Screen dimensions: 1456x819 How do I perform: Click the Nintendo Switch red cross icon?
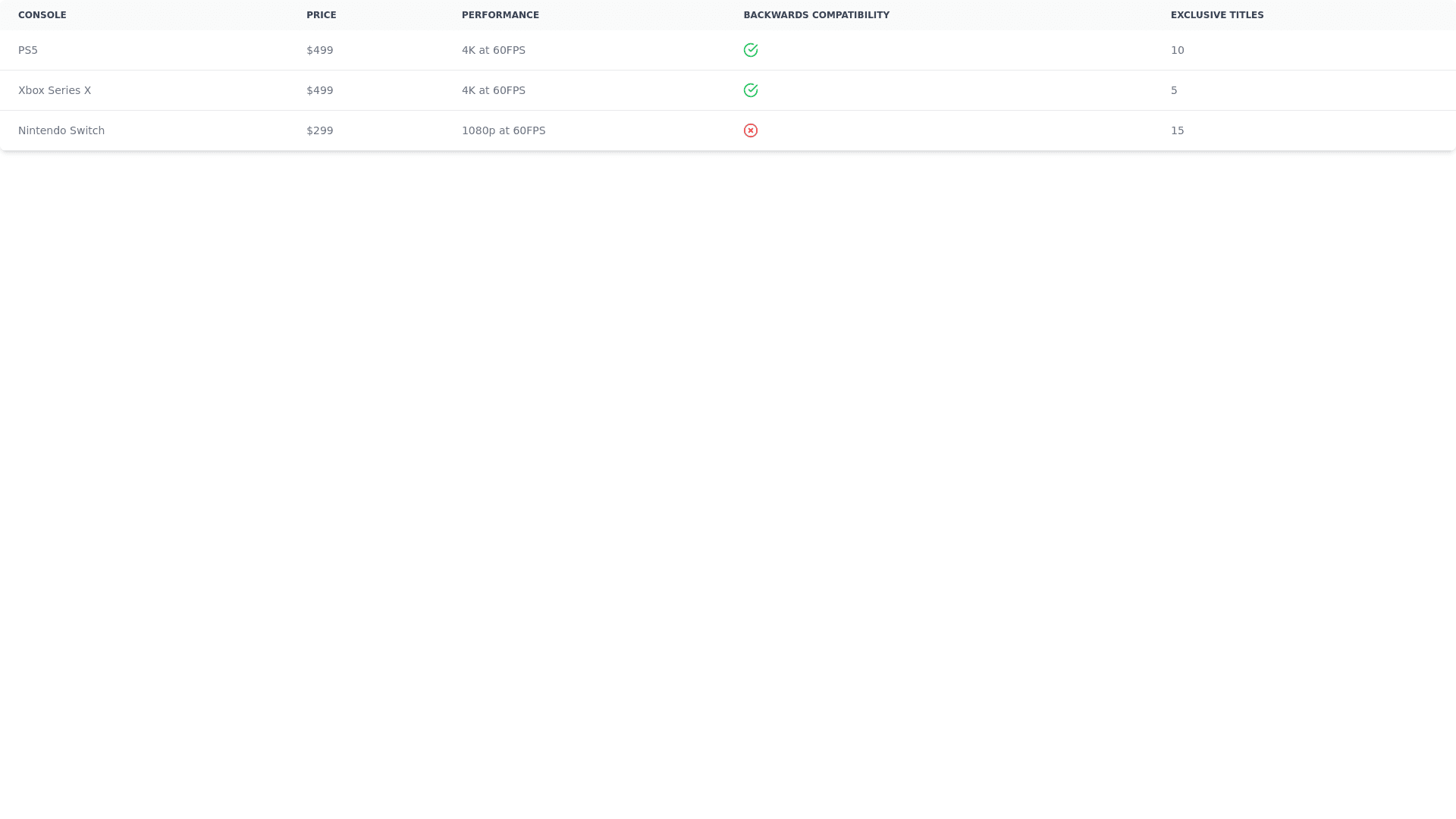pos(751,130)
